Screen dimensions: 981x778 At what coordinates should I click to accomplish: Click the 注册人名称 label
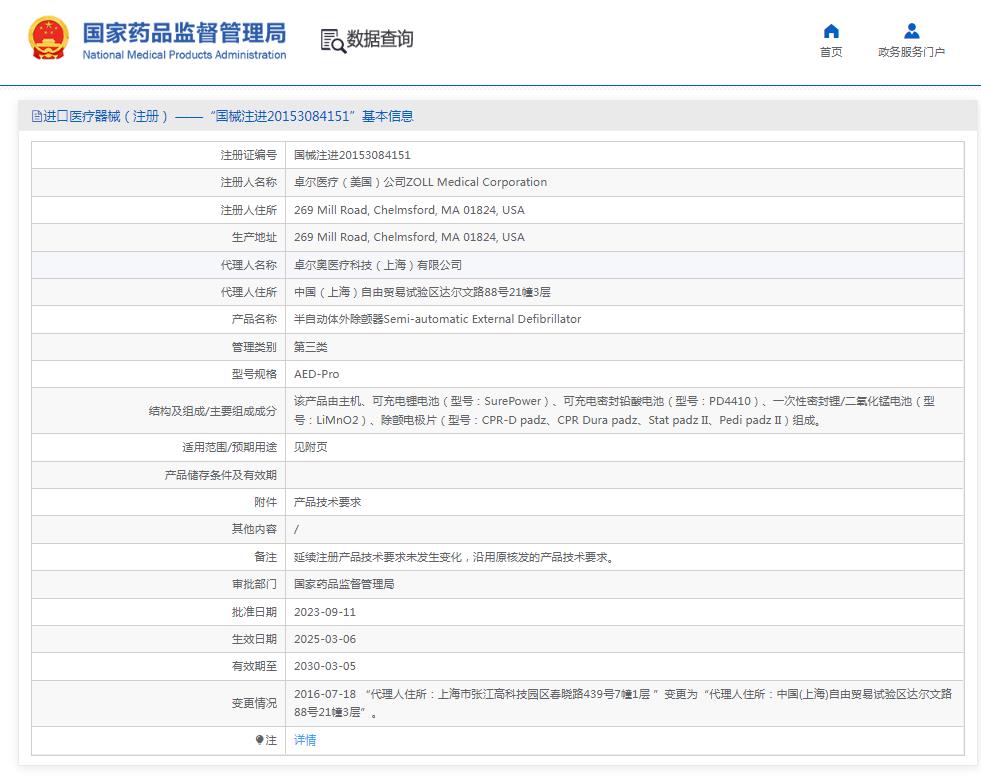[x=248, y=182]
